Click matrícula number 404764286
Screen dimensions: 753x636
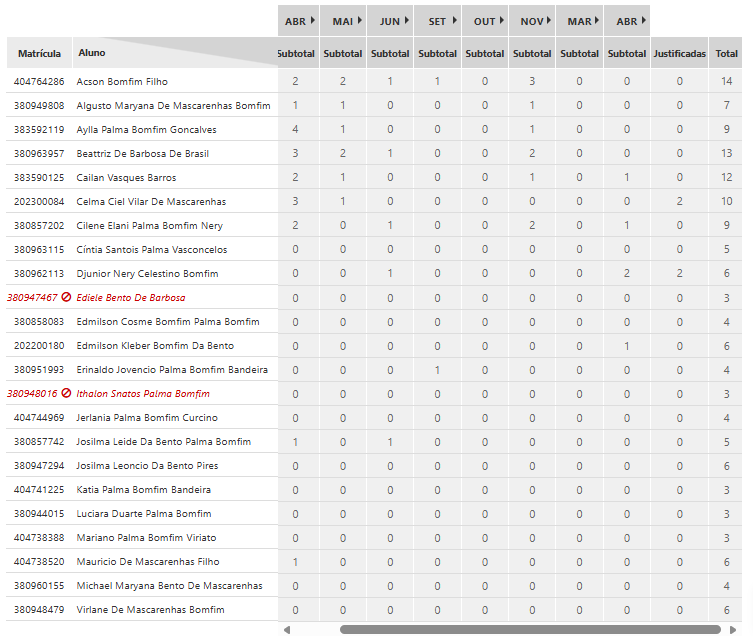(x=39, y=82)
